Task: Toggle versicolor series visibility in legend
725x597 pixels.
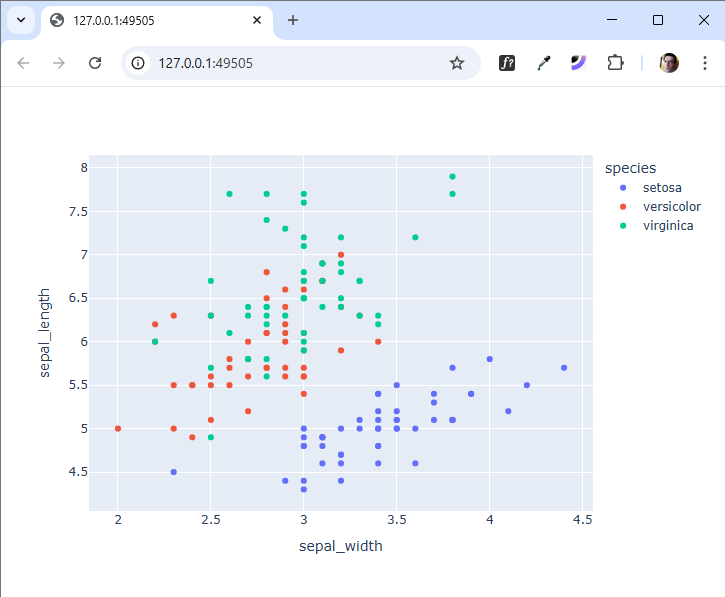Action: click(671, 207)
